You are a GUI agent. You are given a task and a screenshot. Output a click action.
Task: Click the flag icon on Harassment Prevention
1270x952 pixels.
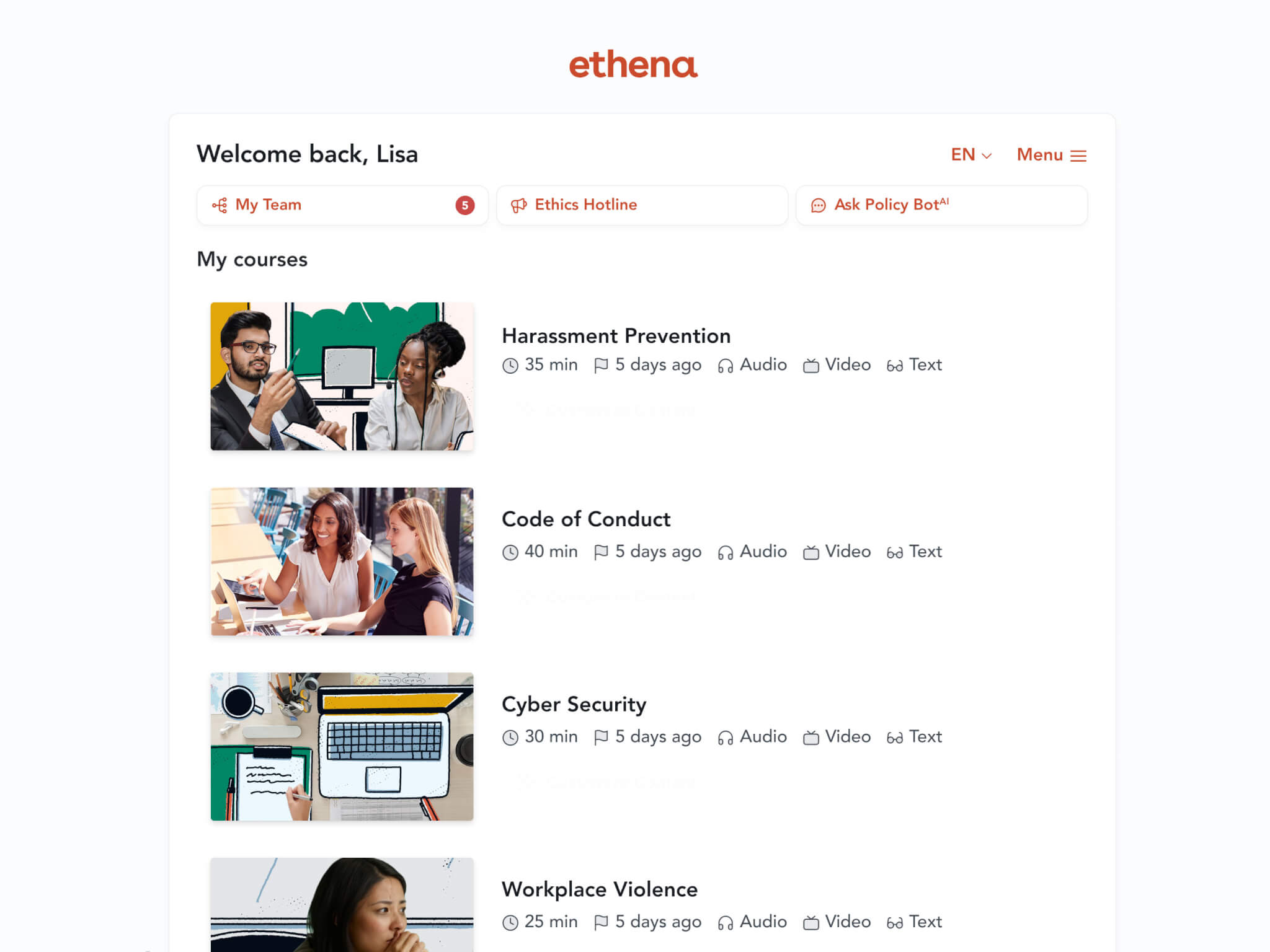click(x=600, y=366)
